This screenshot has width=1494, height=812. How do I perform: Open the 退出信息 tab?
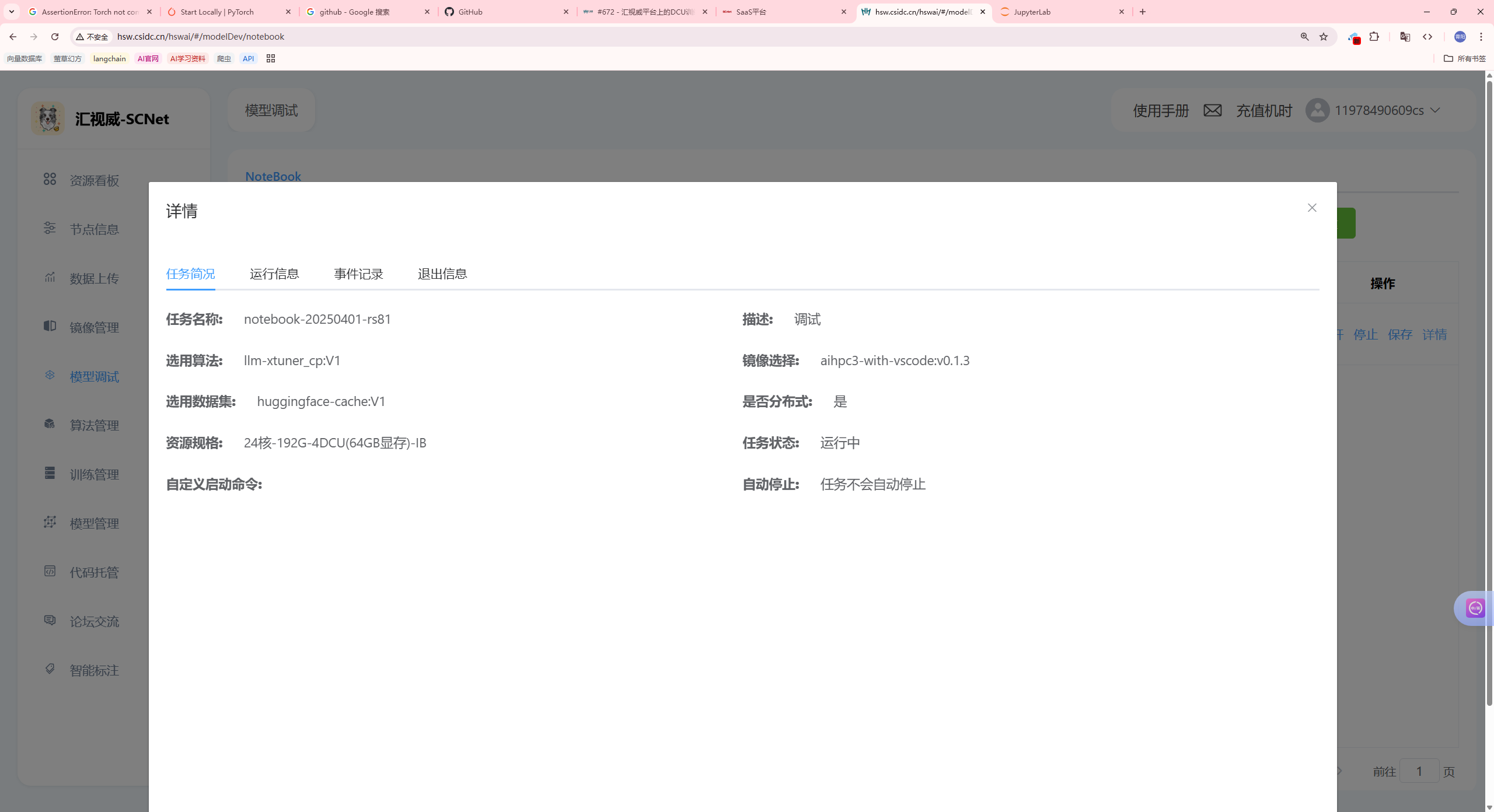[x=442, y=274]
